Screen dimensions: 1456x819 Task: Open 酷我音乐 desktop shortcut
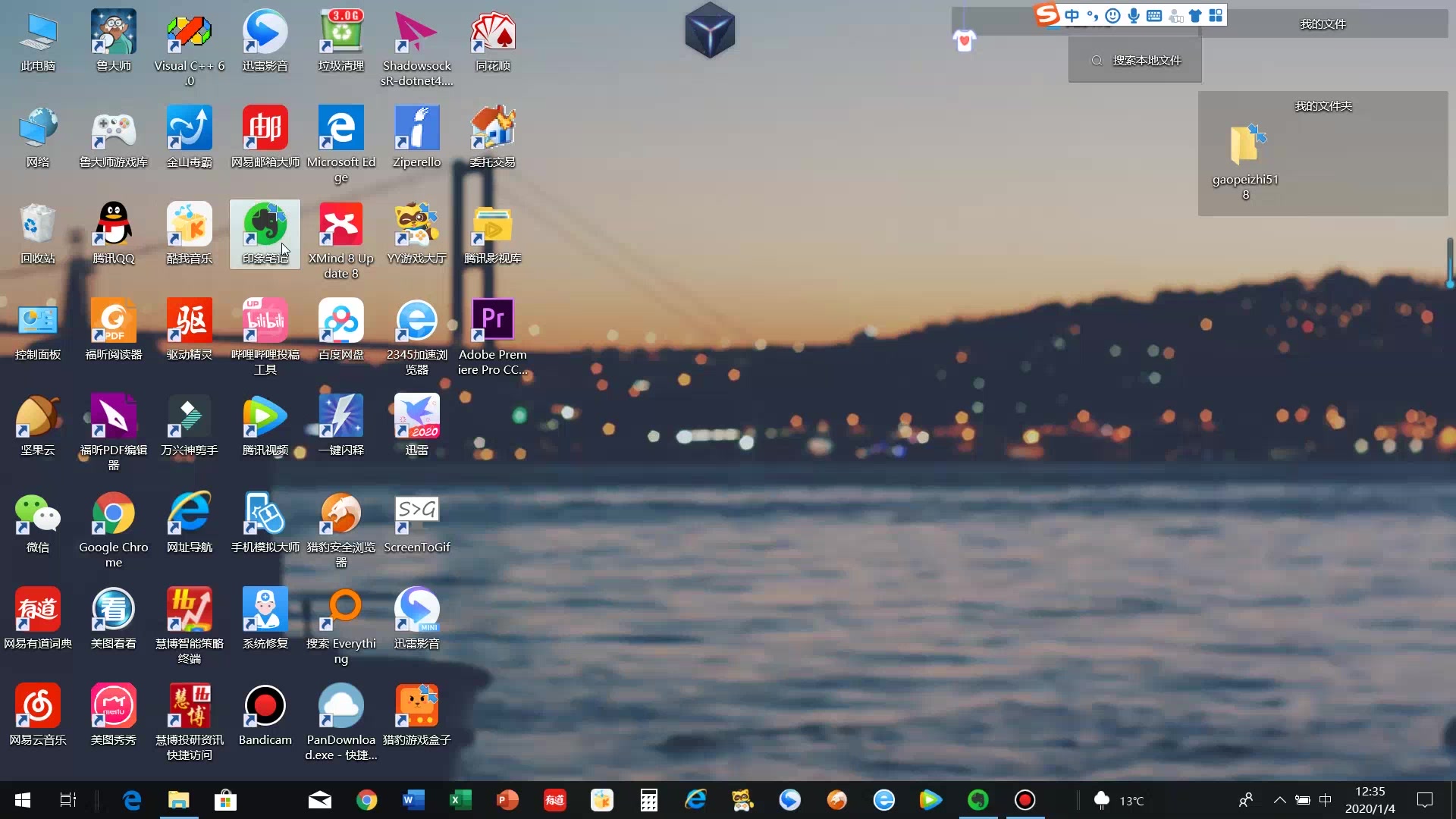coord(190,234)
